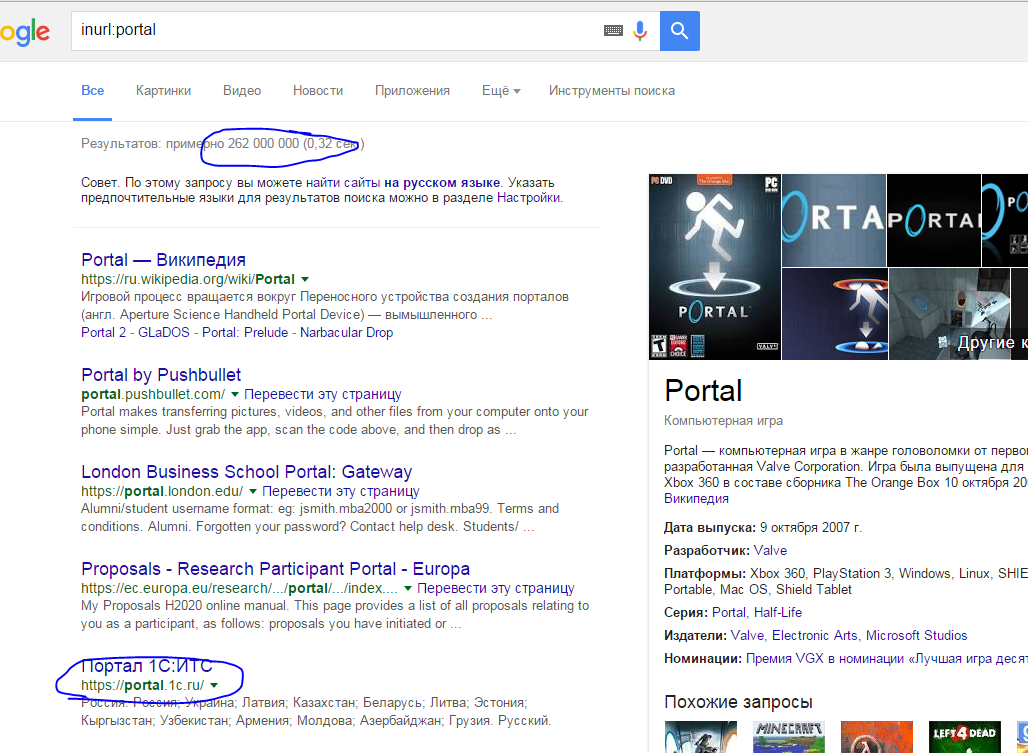Open the Half-Life orange related thumbnail
This screenshot has height=753, width=1028.
pyautogui.click(x=877, y=737)
